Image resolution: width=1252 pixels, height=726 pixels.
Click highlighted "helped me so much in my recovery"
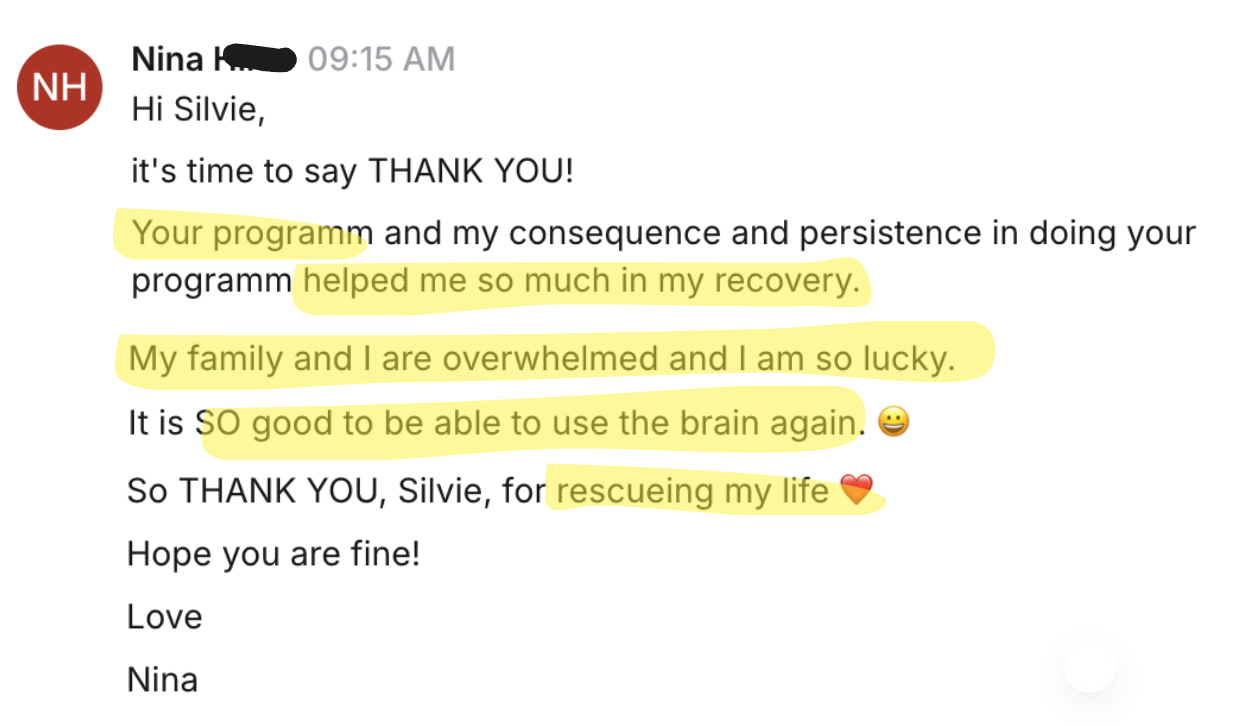pos(581,282)
